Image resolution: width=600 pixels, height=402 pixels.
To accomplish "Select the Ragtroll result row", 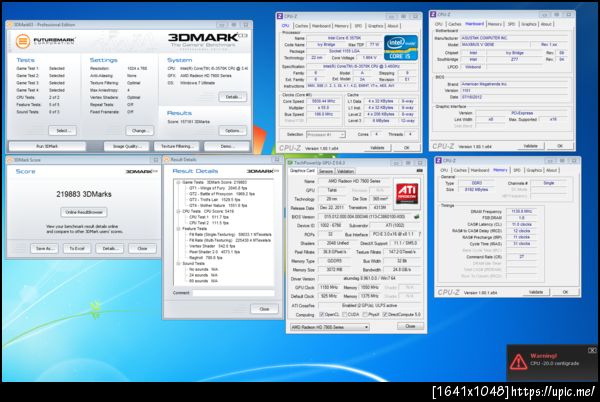I will tap(205, 258).
